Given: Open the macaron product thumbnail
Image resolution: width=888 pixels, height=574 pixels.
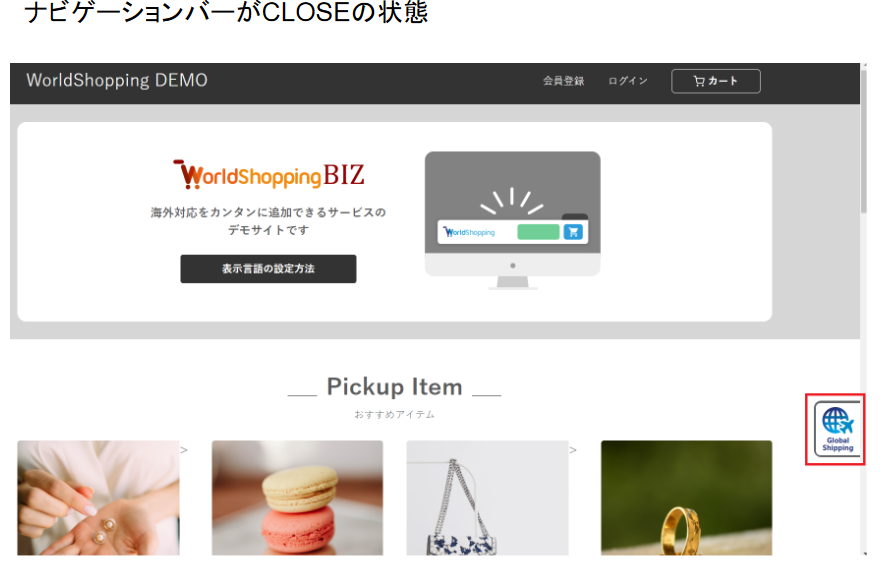Looking at the screenshot, I should pyautogui.click(x=297, y=498).
